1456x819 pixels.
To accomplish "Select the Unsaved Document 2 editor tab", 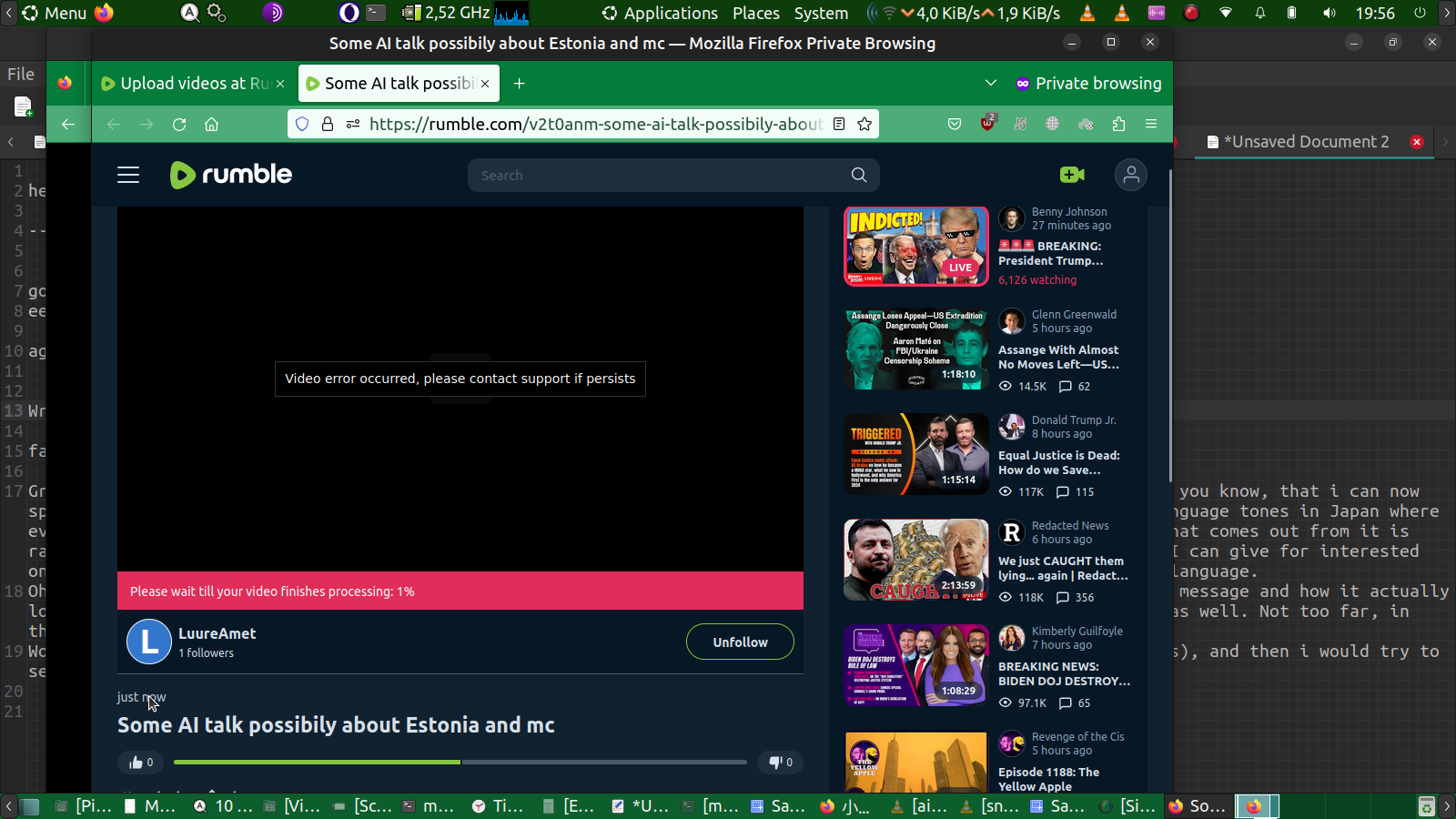I will point(1306,142).
